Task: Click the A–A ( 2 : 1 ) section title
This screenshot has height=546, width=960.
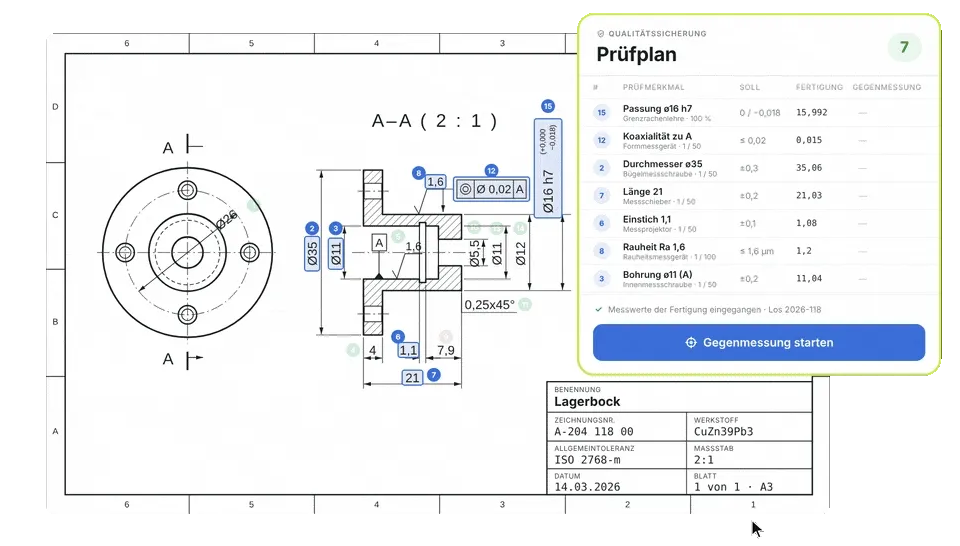Action: tap(434, 121)
